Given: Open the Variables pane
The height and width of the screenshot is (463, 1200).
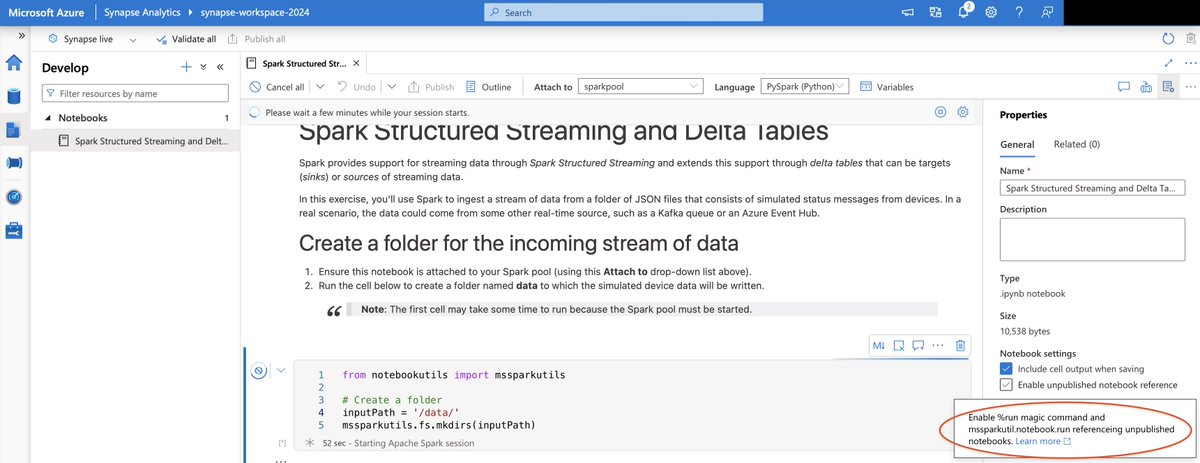Looking at the screenshot, I should [x=886, y=87].
